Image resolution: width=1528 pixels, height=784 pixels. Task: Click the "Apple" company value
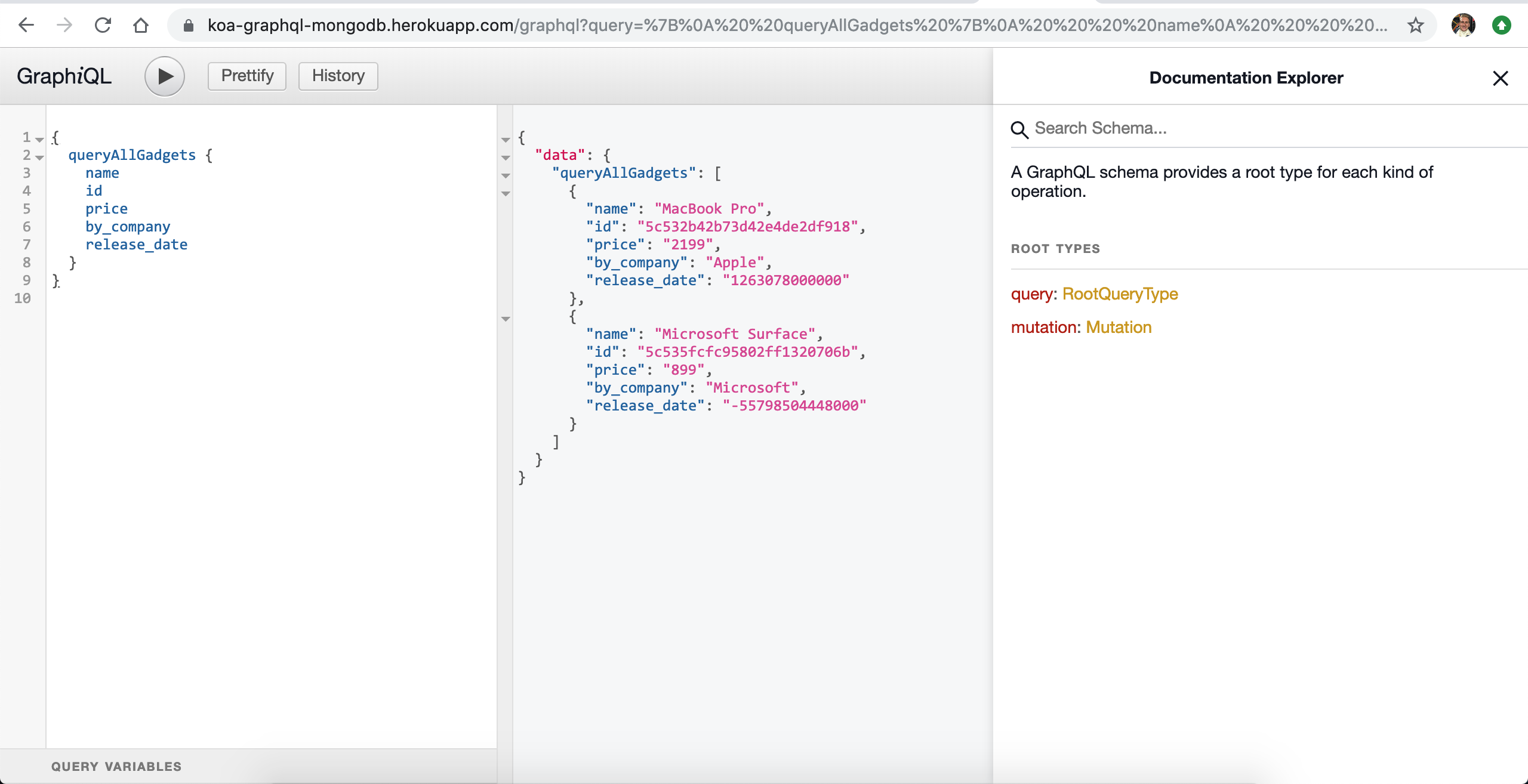point(735,263)
